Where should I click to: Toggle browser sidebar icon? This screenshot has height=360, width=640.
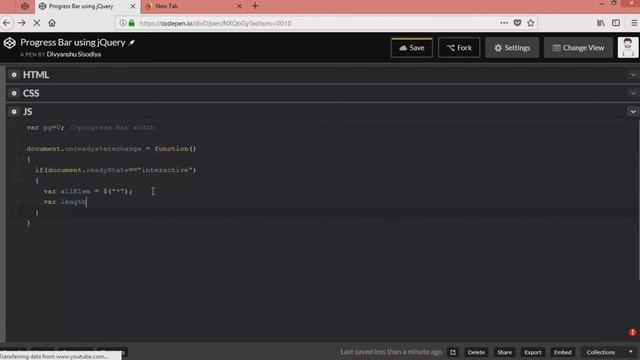click(616, 23)
